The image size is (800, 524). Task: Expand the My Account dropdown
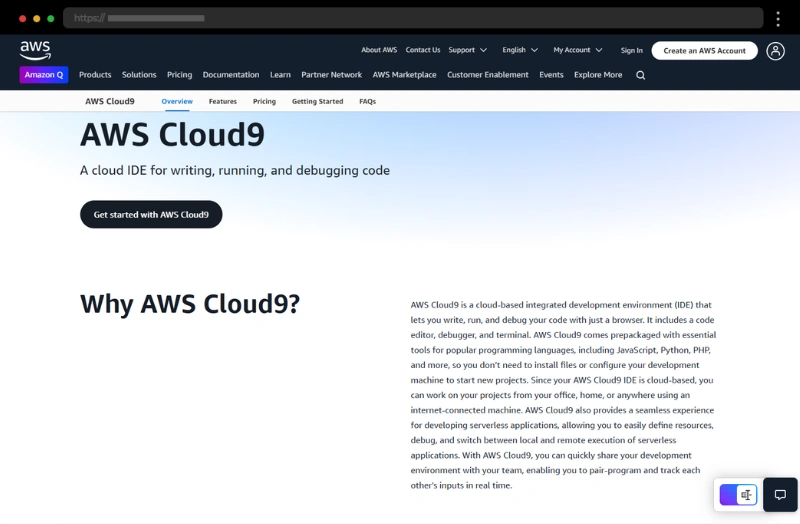pyautogui.click(x=578, y=50)
